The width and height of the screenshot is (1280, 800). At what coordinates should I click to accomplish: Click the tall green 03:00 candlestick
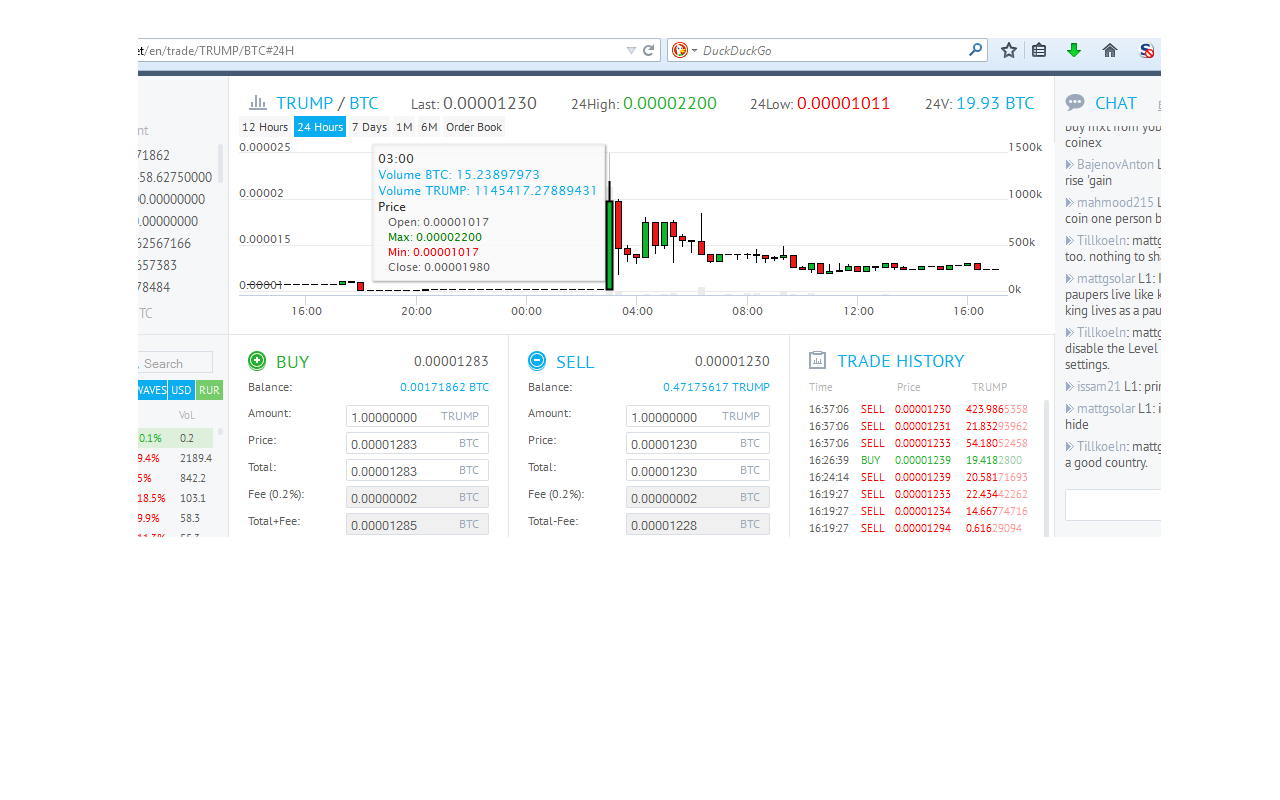point(609,245)
